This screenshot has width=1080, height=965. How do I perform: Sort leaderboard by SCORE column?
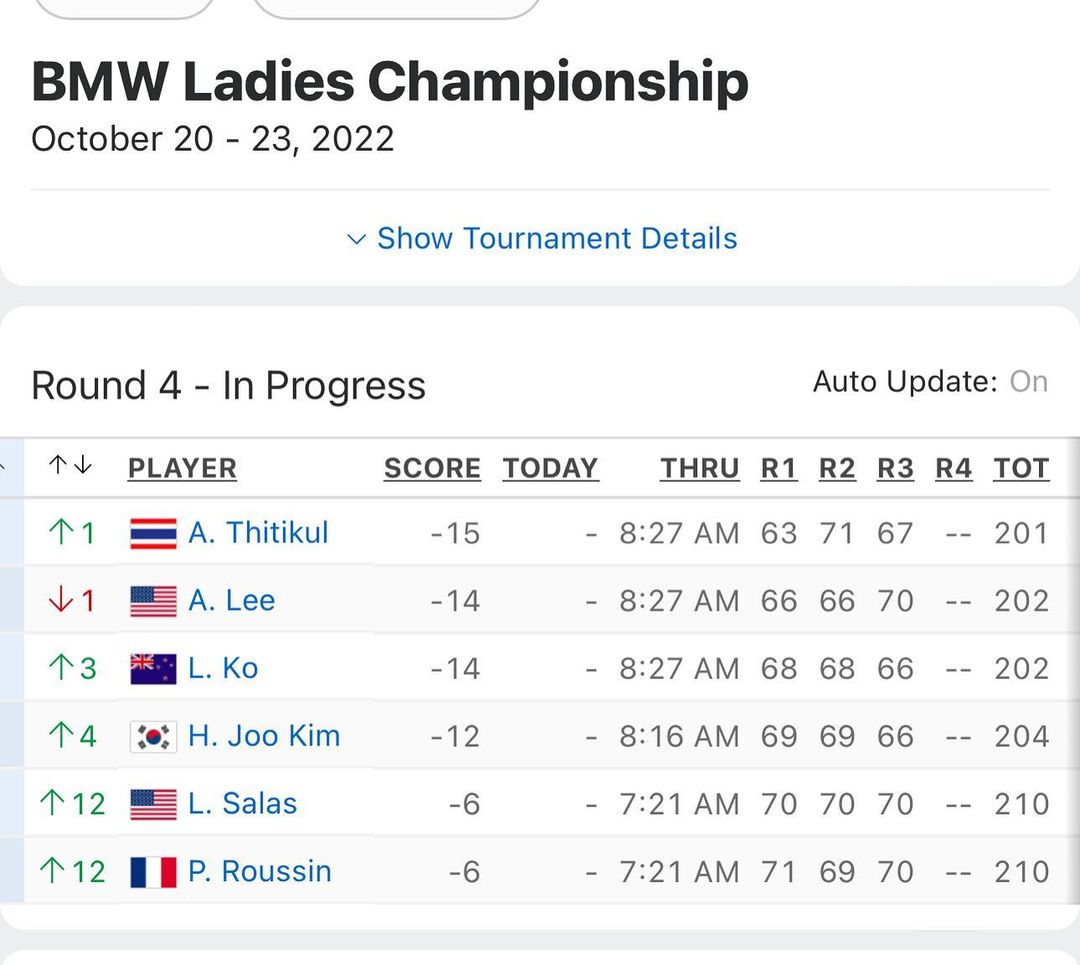(x=432, y=468)
